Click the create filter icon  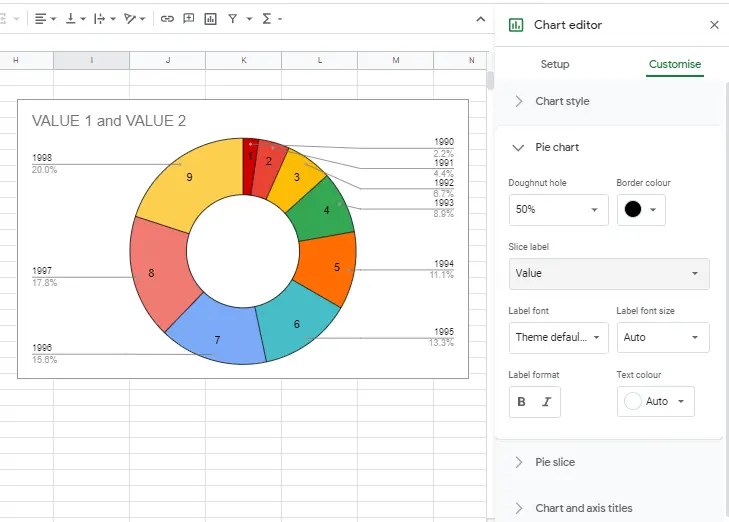[232, 19]
